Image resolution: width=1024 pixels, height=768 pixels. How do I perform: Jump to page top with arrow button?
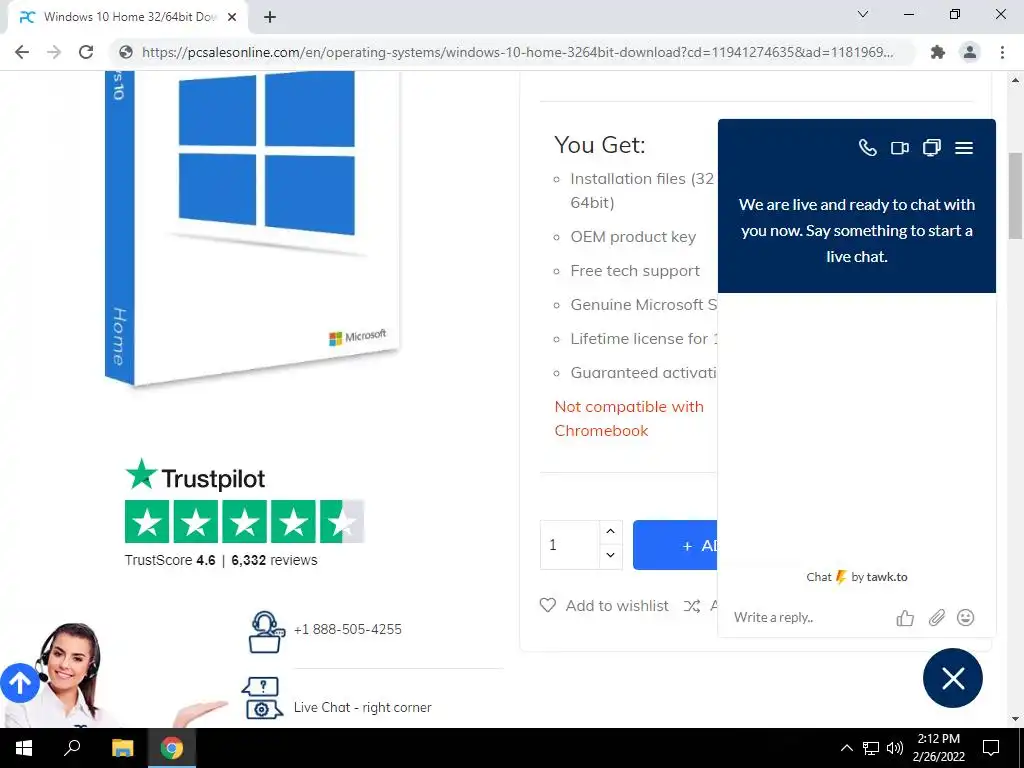tap(20, 683)
